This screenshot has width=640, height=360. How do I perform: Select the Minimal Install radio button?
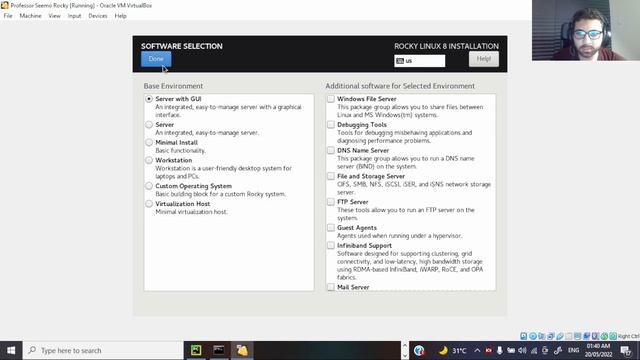point(149,142)
